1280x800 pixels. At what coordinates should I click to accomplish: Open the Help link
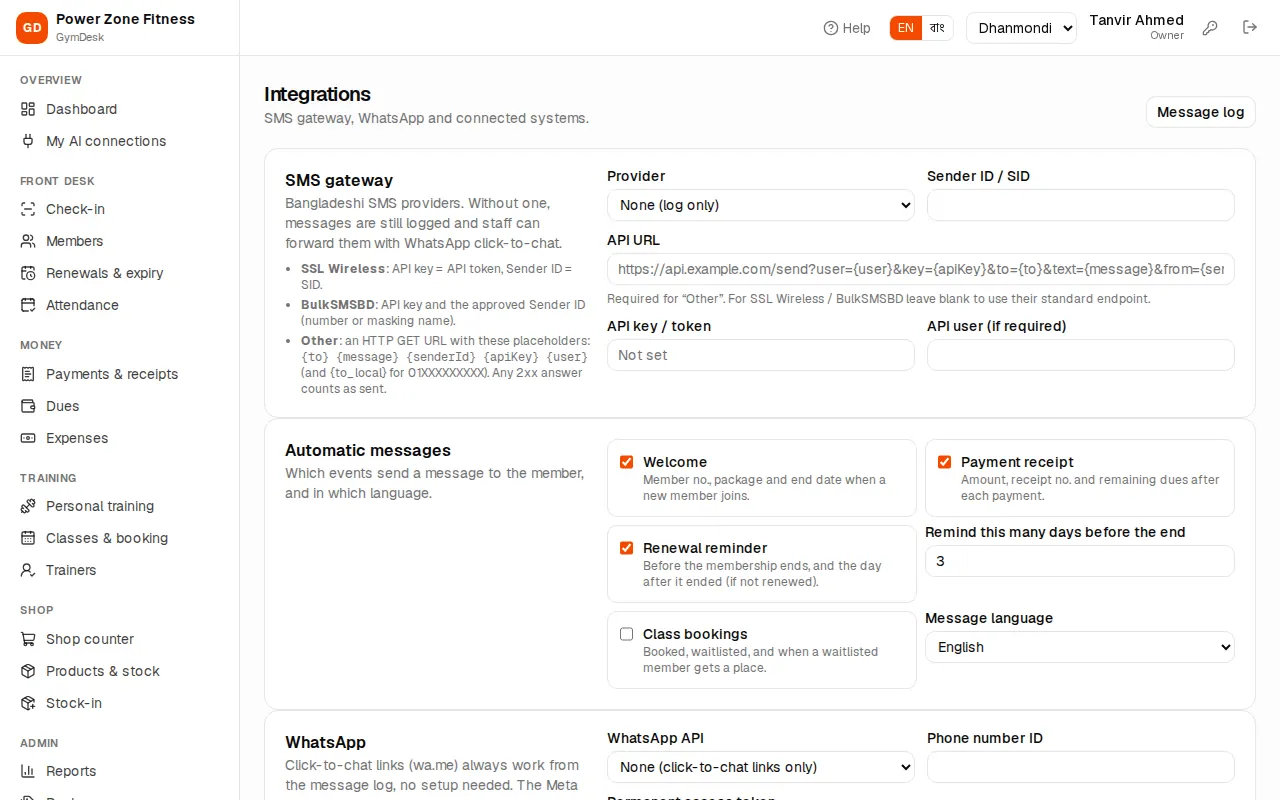847,28
